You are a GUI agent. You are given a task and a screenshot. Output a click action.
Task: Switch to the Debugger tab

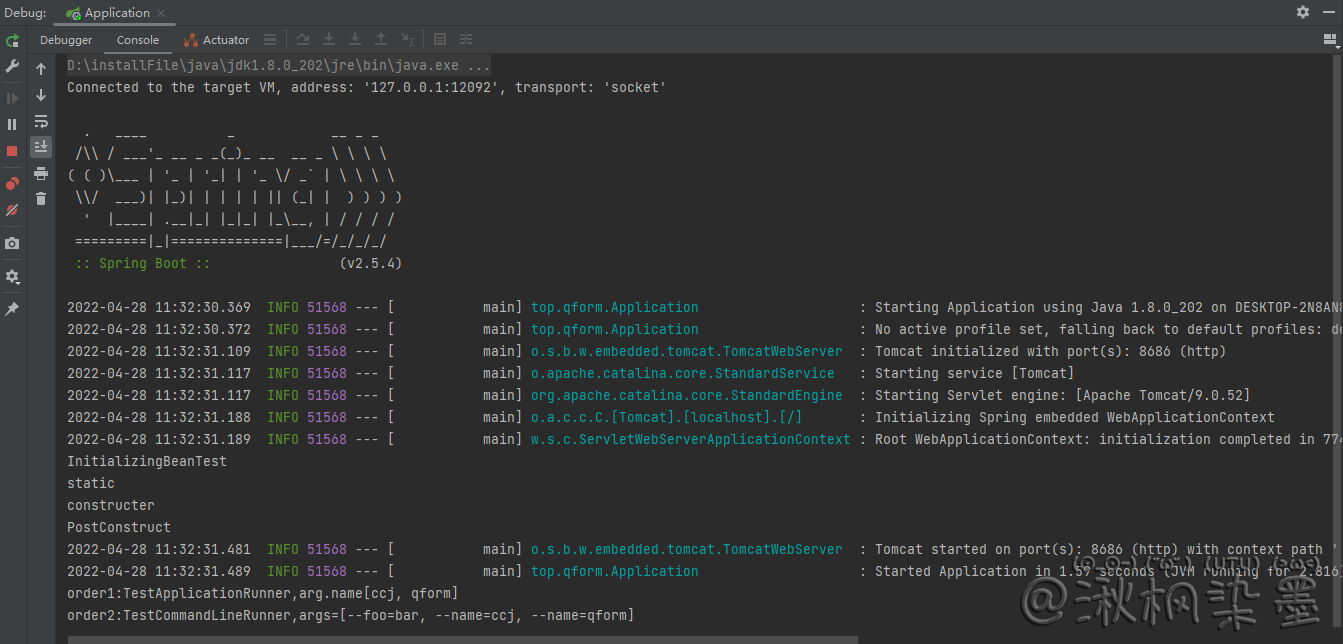(66, 40)
